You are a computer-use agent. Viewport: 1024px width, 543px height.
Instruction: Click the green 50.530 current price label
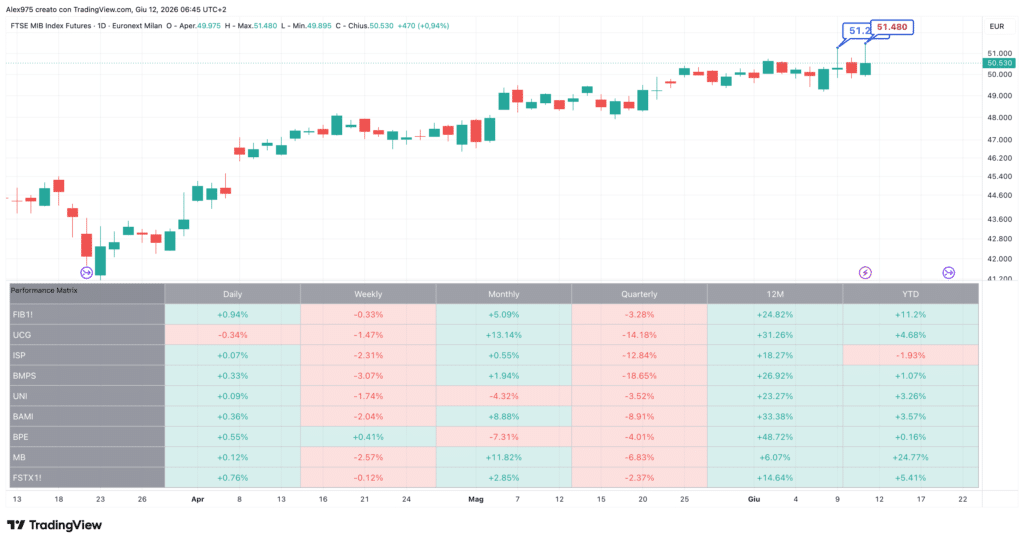(999, 63)
